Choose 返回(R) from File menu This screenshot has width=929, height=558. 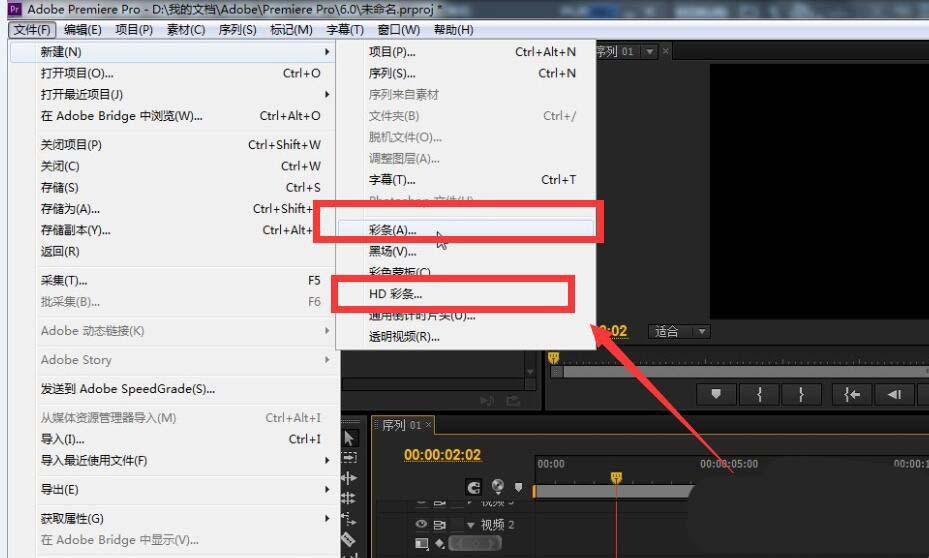173,251
